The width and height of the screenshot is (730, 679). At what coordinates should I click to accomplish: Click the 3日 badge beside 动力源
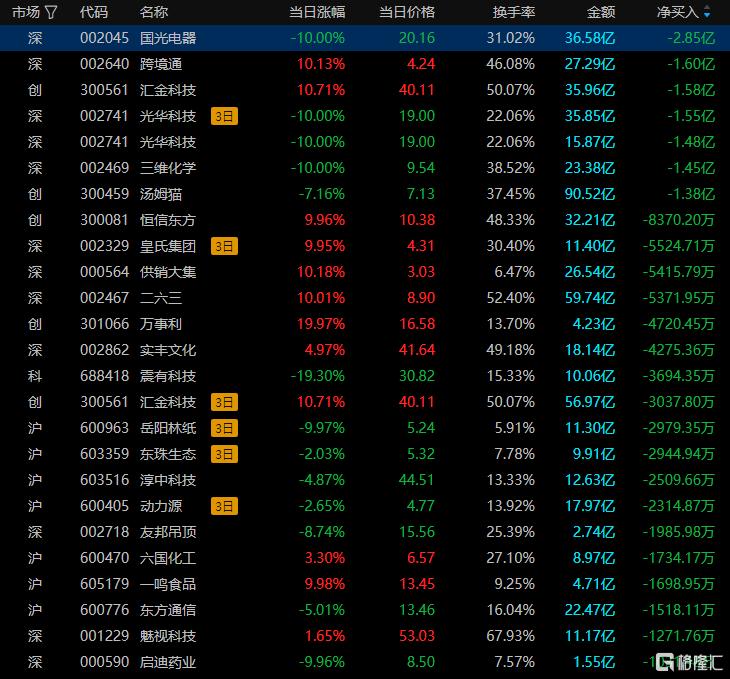point(224,506)
